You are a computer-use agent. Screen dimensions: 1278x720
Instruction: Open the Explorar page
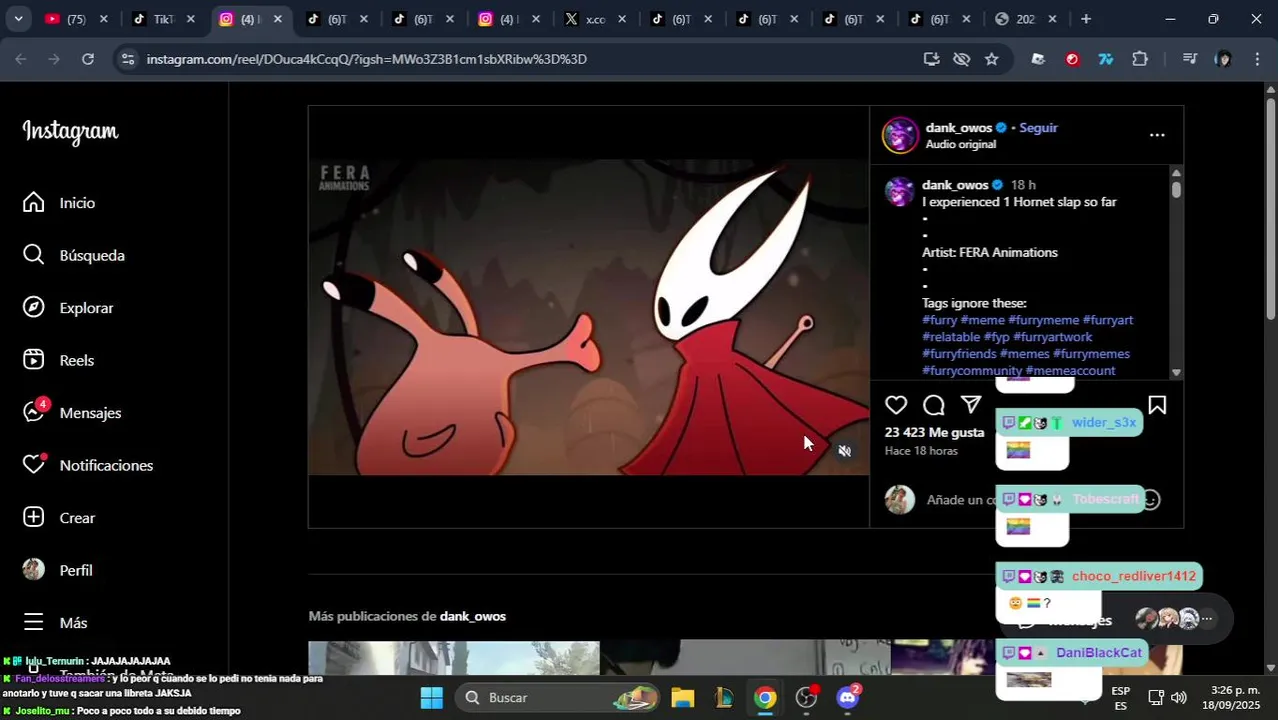tap(68, 308)
